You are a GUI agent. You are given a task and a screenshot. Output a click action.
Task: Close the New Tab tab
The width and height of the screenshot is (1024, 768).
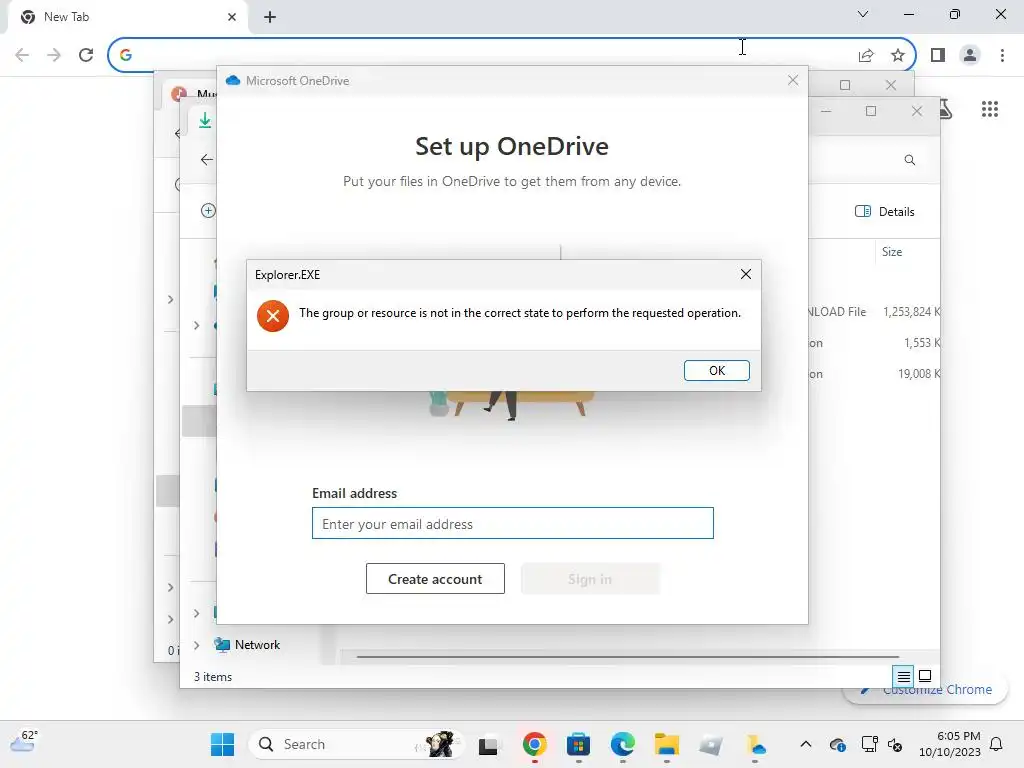point(232,17)
